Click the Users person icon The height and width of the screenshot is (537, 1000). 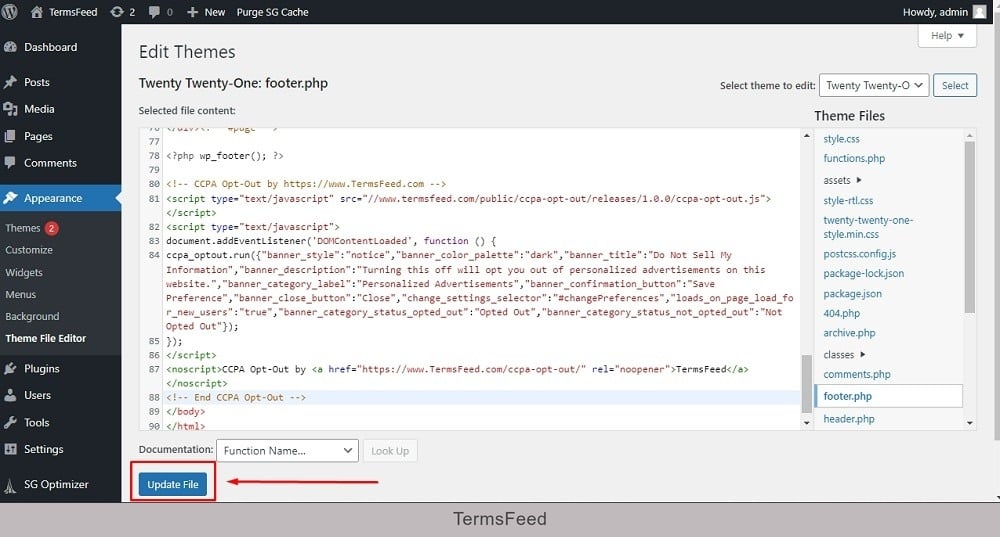coord(10,395)
